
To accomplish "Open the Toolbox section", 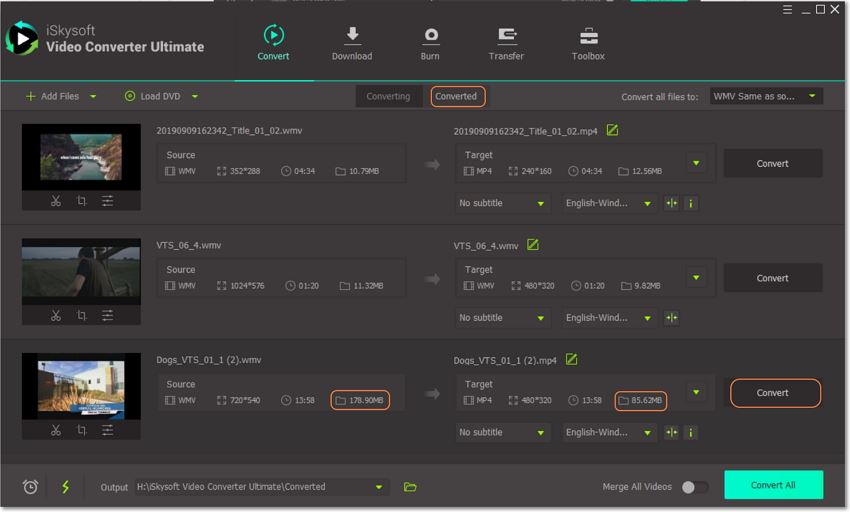I will (x=588, y=43).
